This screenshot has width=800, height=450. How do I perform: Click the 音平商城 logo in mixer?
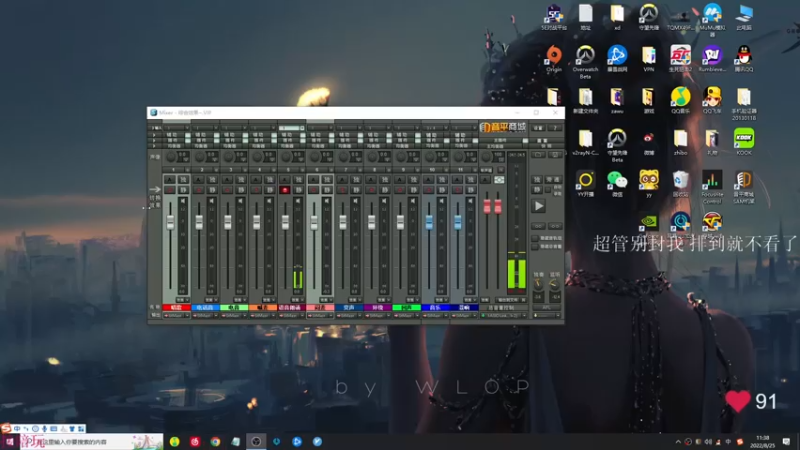(x=503, y=127)
